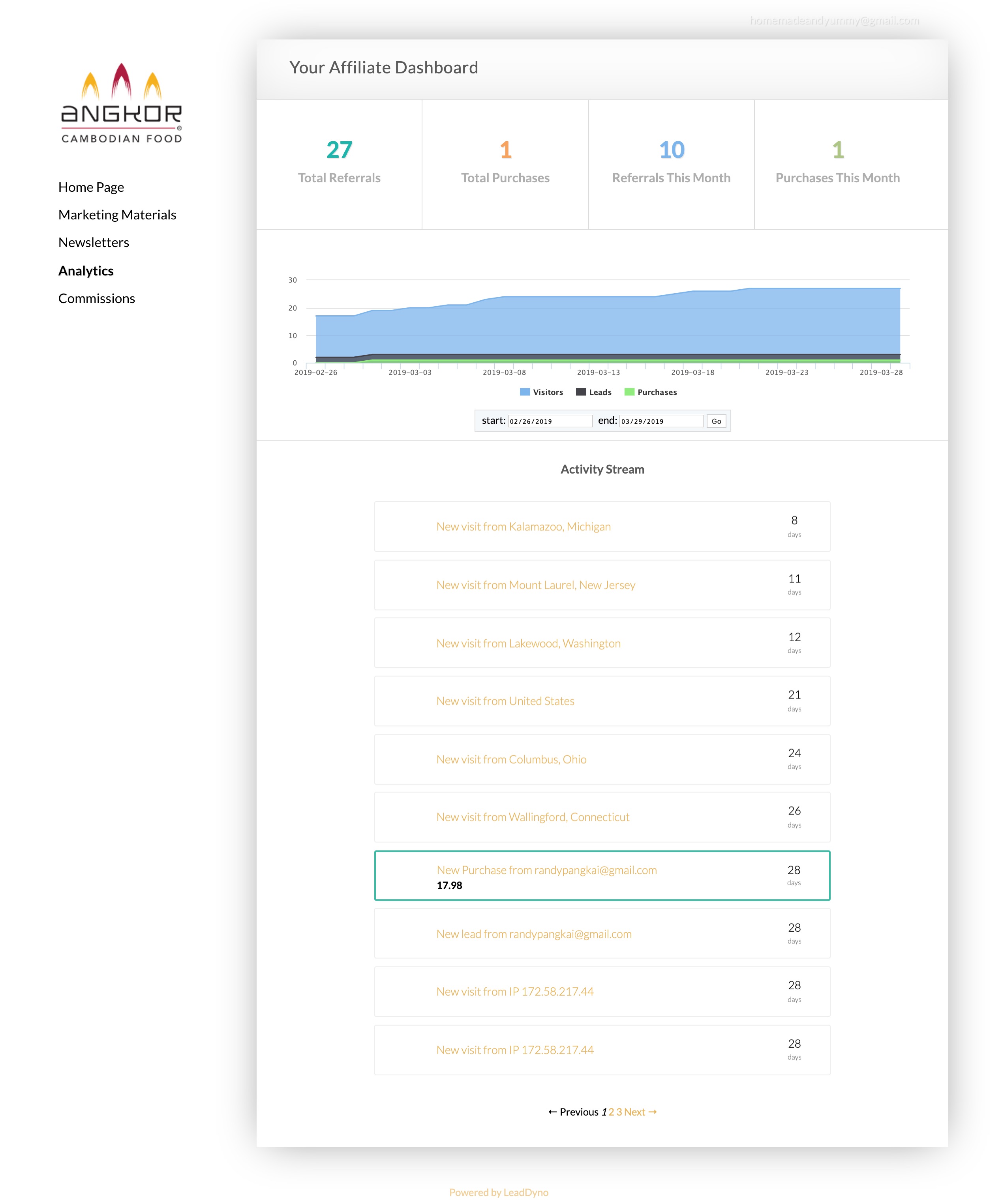Go to Marketing Materials section

[117, 215]
